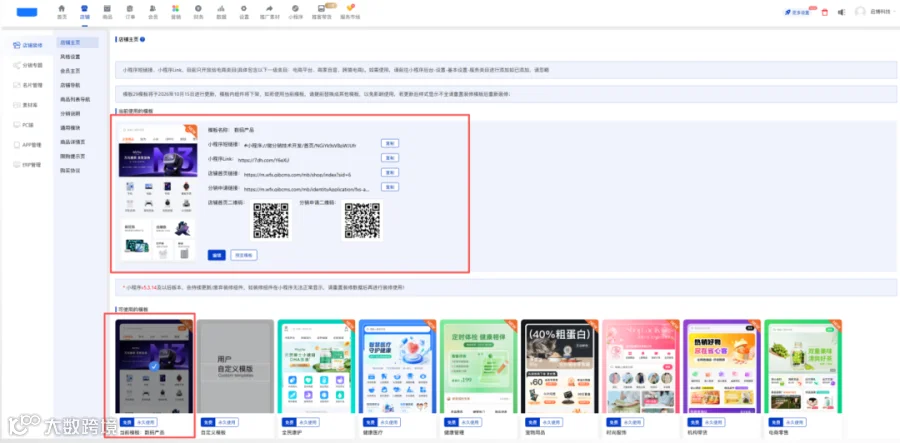The height and width of the screenshot is (443, 900).
Task: Open the 推广素材 share-arrow icon
Action: 269,11
